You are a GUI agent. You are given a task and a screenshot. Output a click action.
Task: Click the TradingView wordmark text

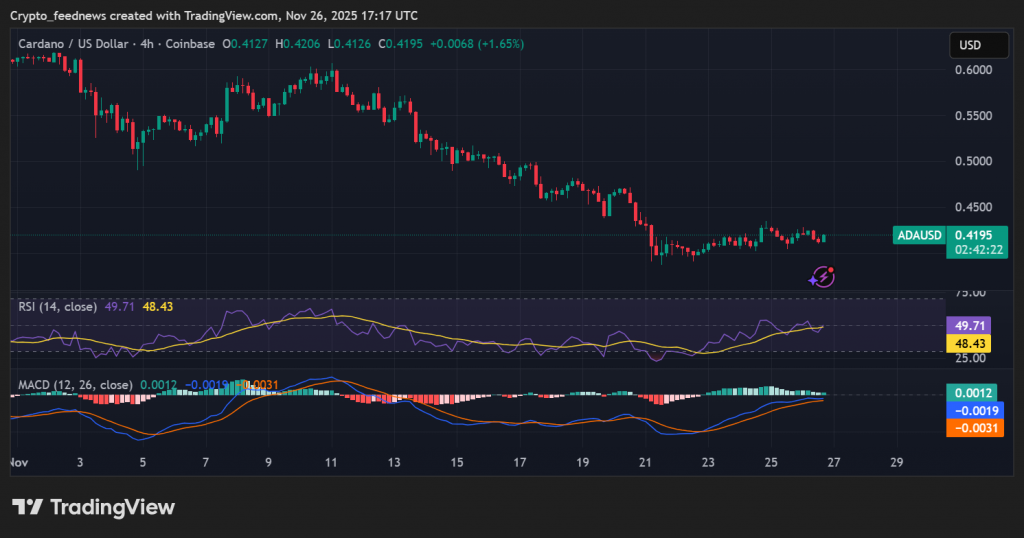click(x=112, y=507)
